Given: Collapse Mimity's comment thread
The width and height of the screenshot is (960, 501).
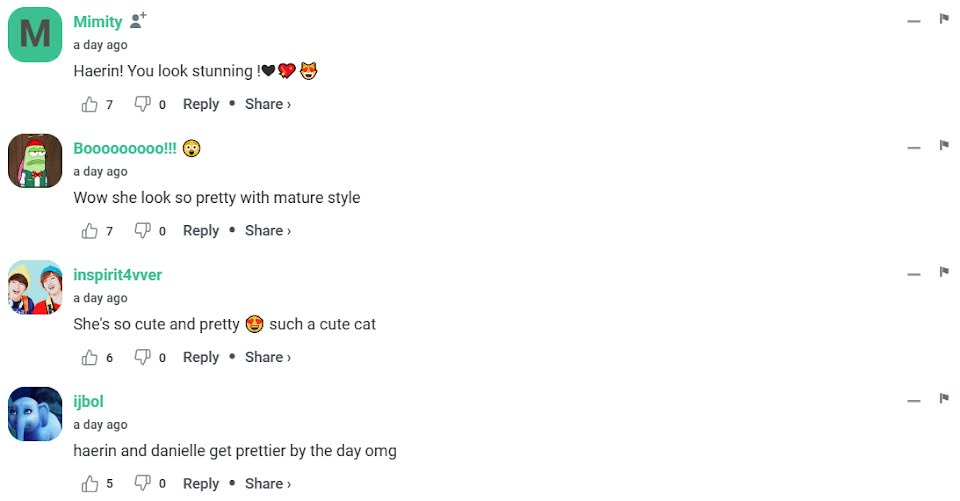Looking at the screenshot, I should (x=913, y=21).
